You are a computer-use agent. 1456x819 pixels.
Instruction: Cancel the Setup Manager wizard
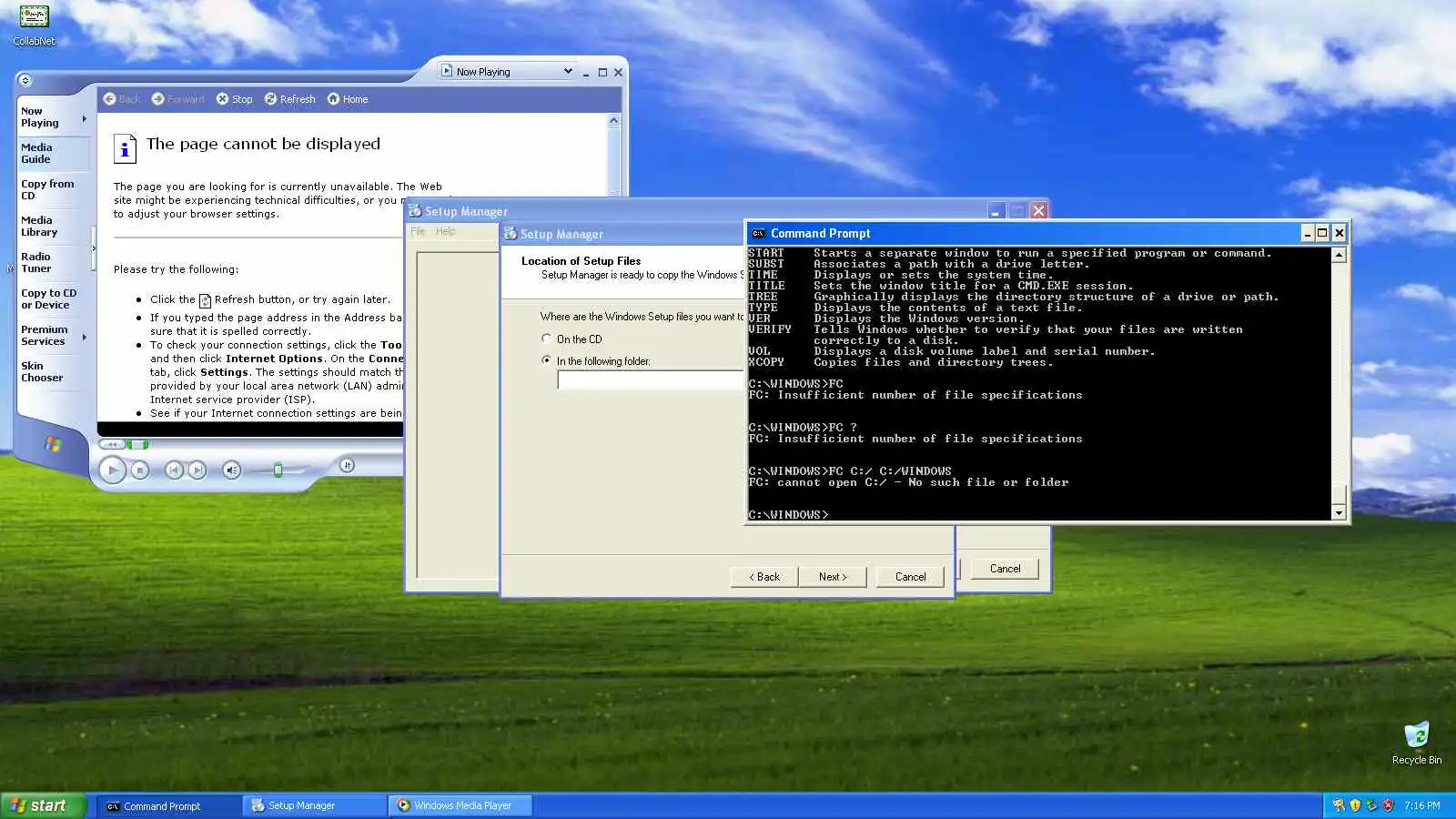pos(910,577)
